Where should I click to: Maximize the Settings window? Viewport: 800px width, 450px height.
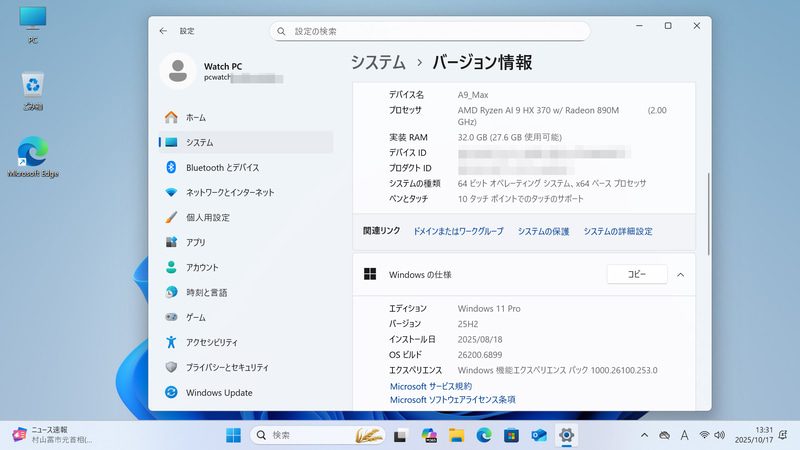pyautogui.click(x=668, y=26)
